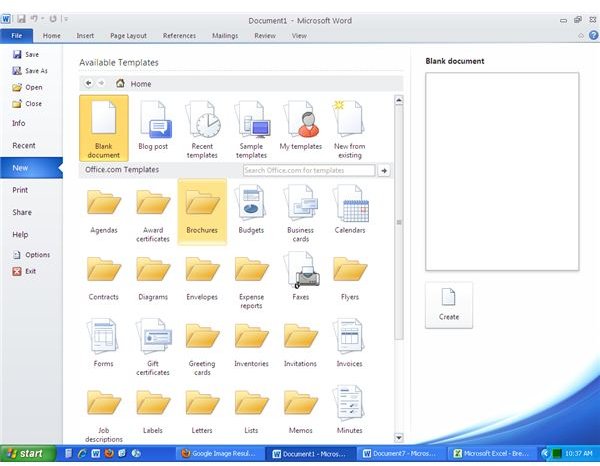The height and width of the screenshot is (466, 600).
Task: Click Exit to quit Word
Action: pos(24,271)
